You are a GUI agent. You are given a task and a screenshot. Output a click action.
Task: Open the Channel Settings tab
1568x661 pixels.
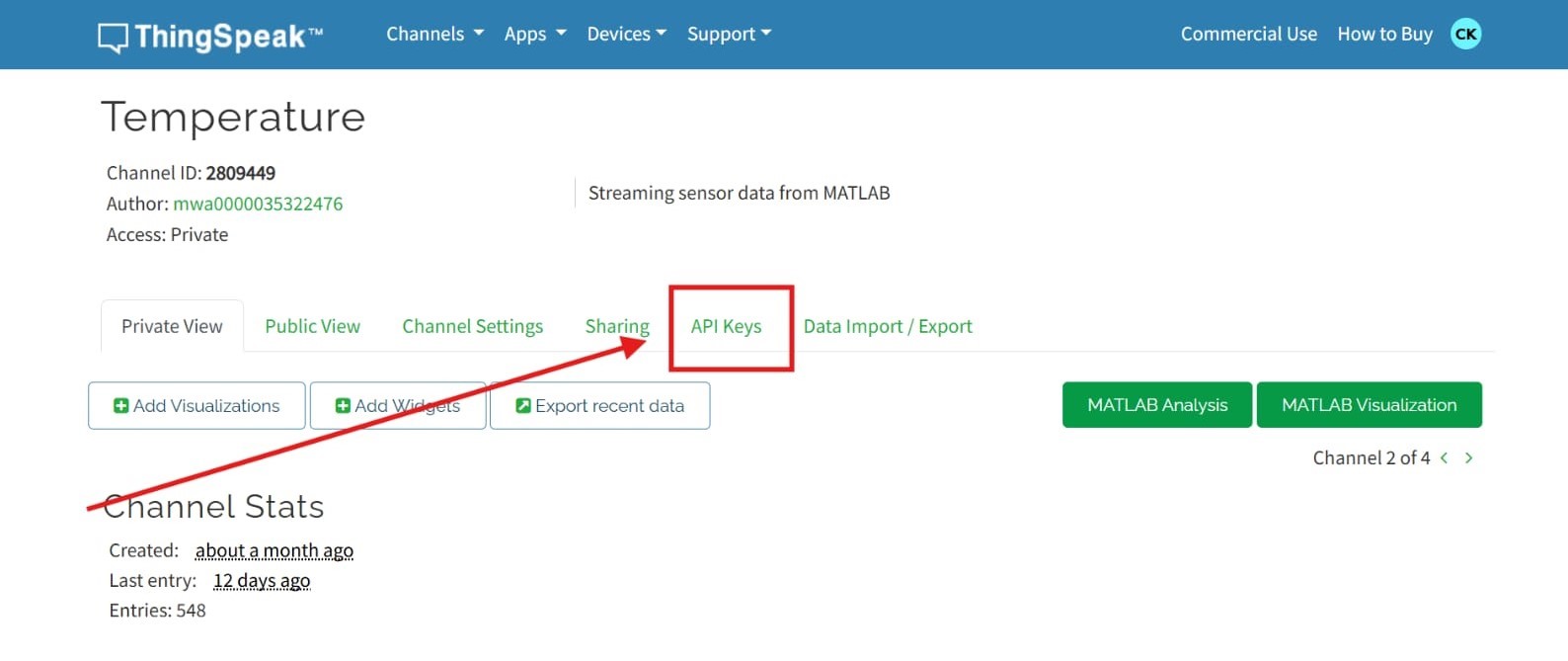click(x=472, y=326)
